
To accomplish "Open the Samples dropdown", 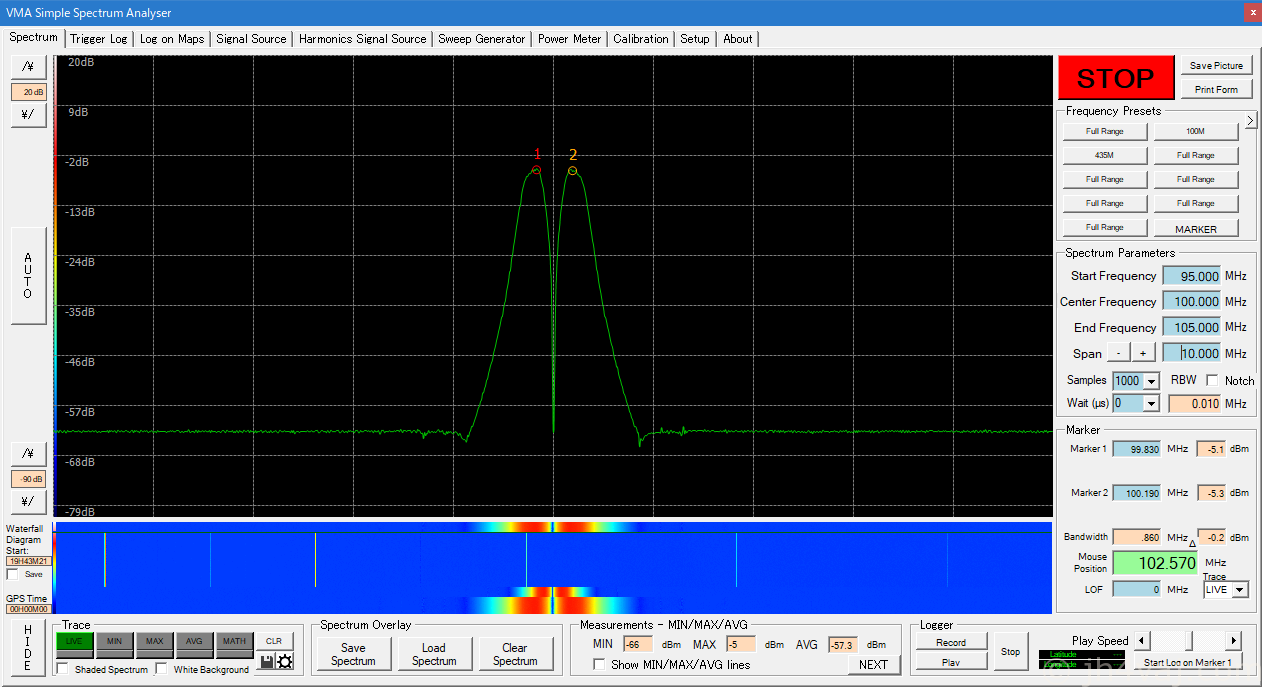I will 1151,381.
